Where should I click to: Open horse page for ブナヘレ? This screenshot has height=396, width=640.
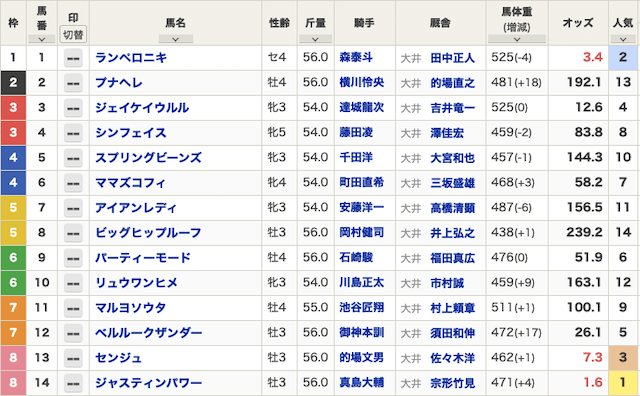coord(119,83)
